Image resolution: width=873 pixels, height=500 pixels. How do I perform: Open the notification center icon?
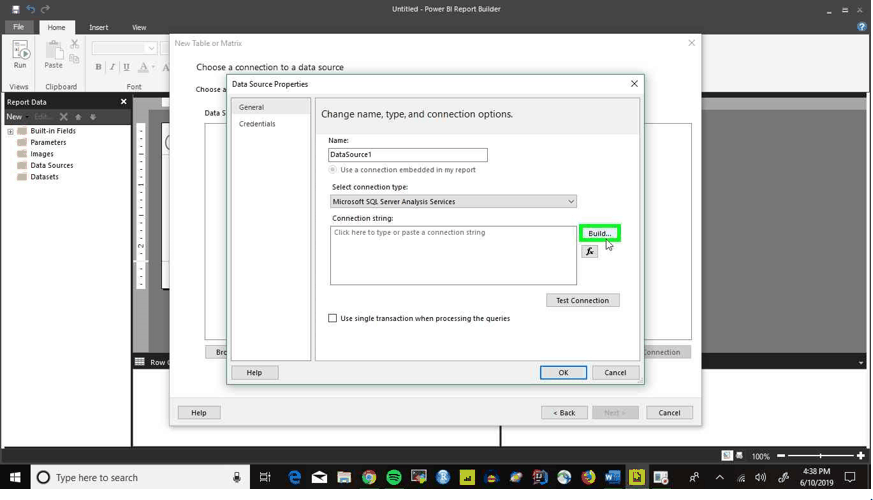coord(850,477)
